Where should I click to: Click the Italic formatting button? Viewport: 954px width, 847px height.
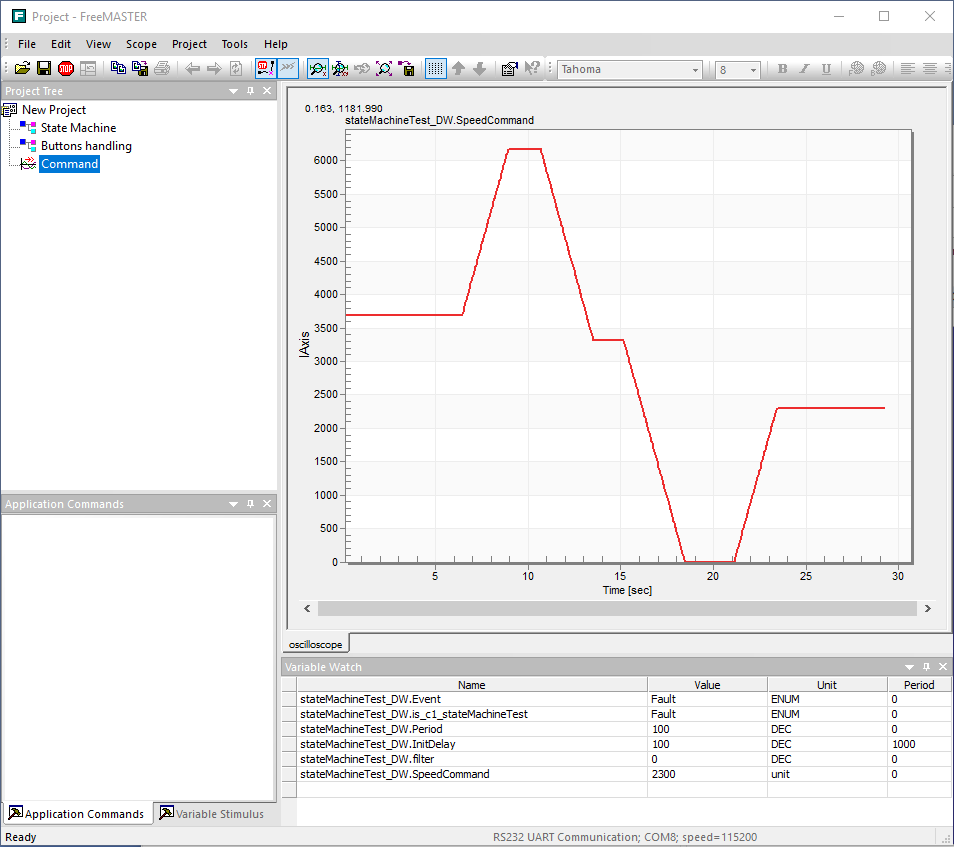[x=804, y=69]
